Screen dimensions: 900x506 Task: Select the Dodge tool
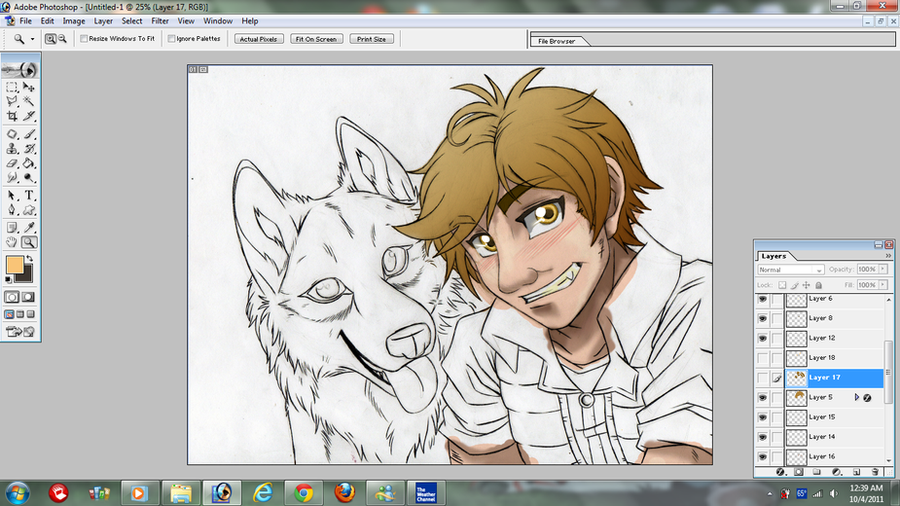pos(29,178)
